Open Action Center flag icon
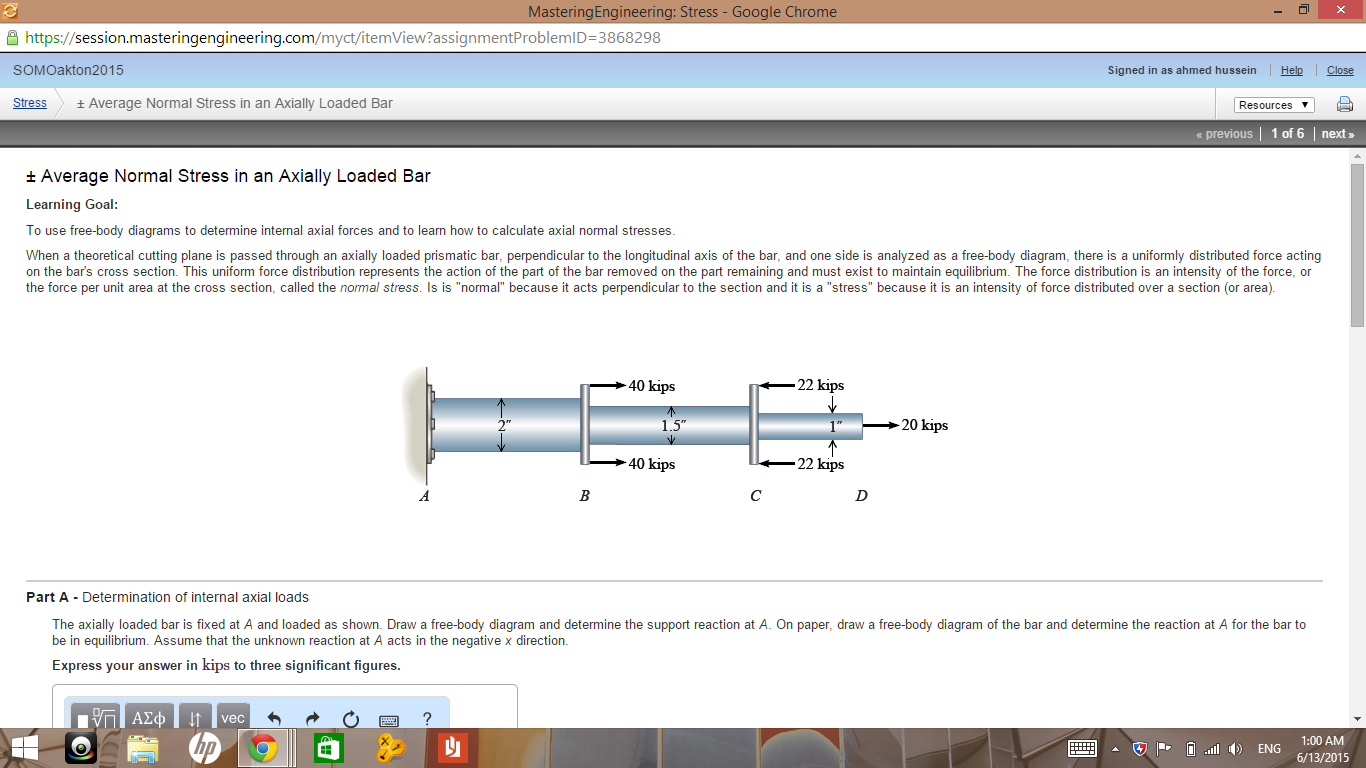This screenshot has width=1366, height=768. pos(1164,749)
